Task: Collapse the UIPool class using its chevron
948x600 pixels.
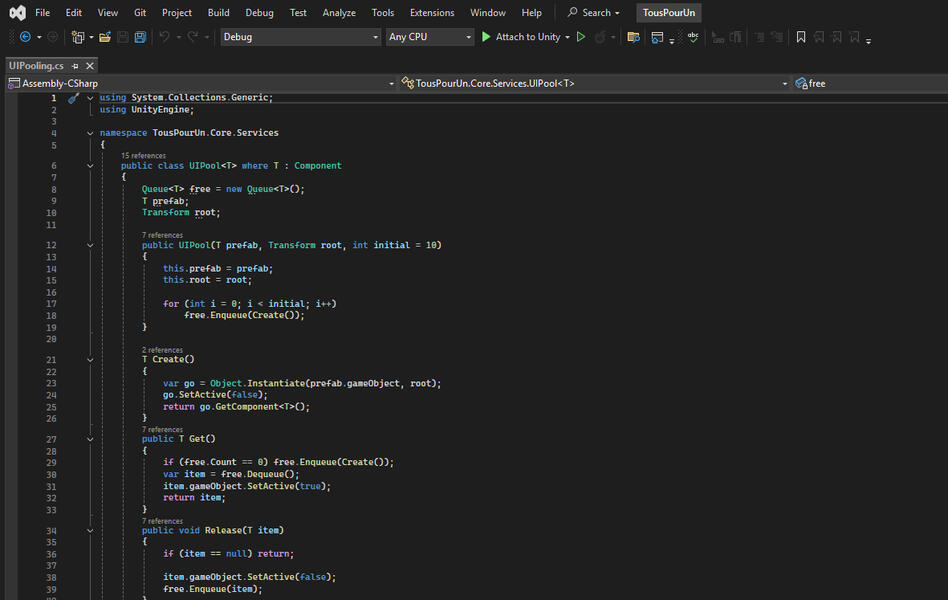Action: pyautogui.click(x=90, y=165)
